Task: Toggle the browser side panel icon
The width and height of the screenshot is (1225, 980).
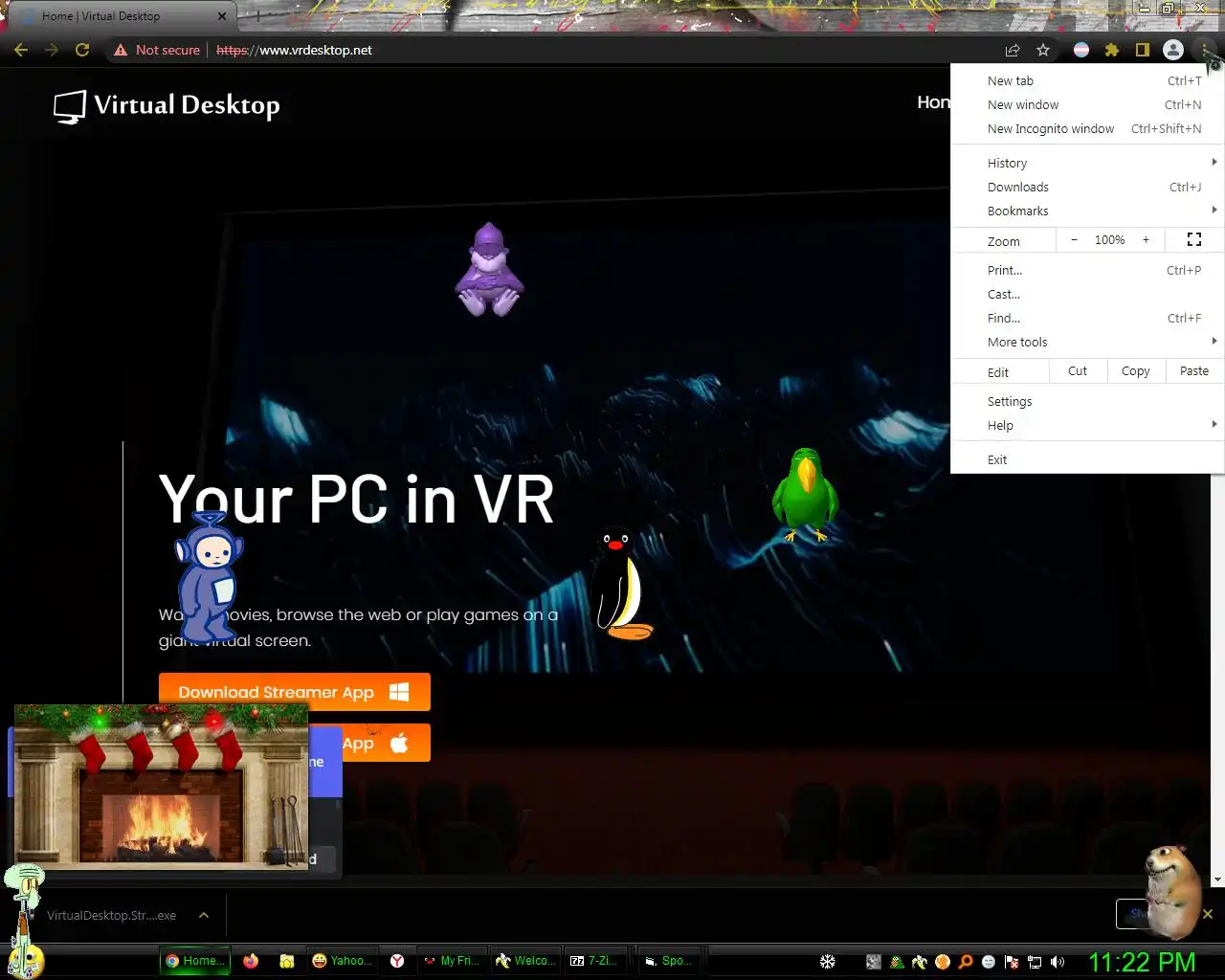Action: coord(1142,50)
